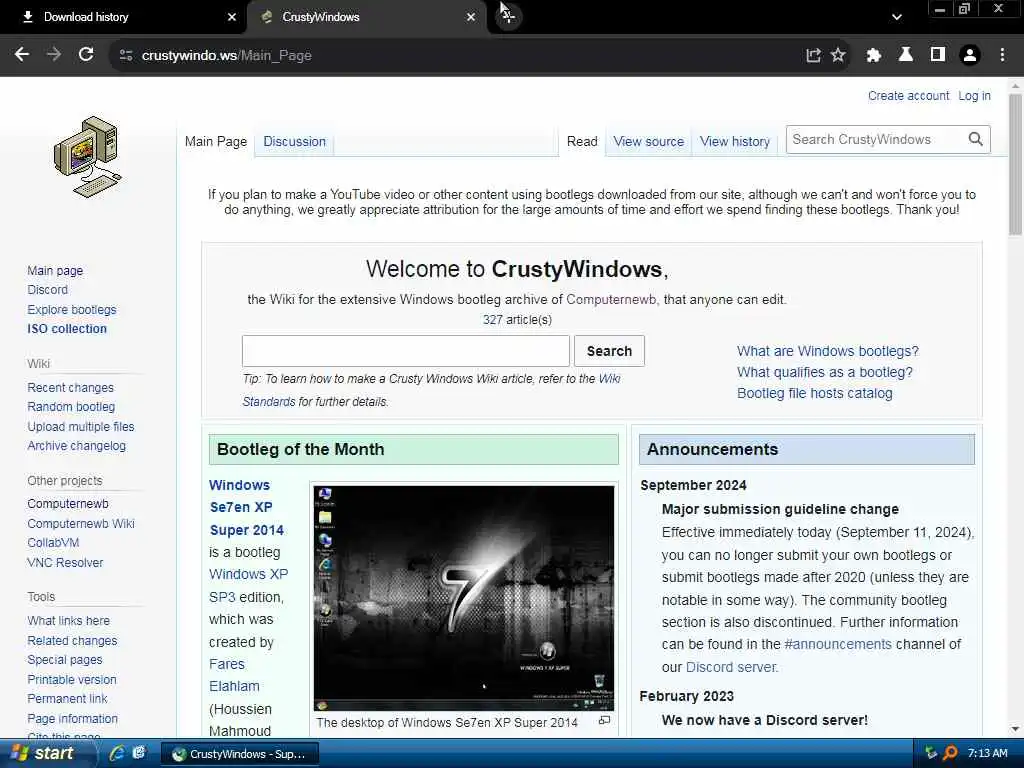The width and height of the screenshot is (1024, 768).
Task: Click the Se7en XP desktop screenshot thumbnail
Action: [464, 598]
